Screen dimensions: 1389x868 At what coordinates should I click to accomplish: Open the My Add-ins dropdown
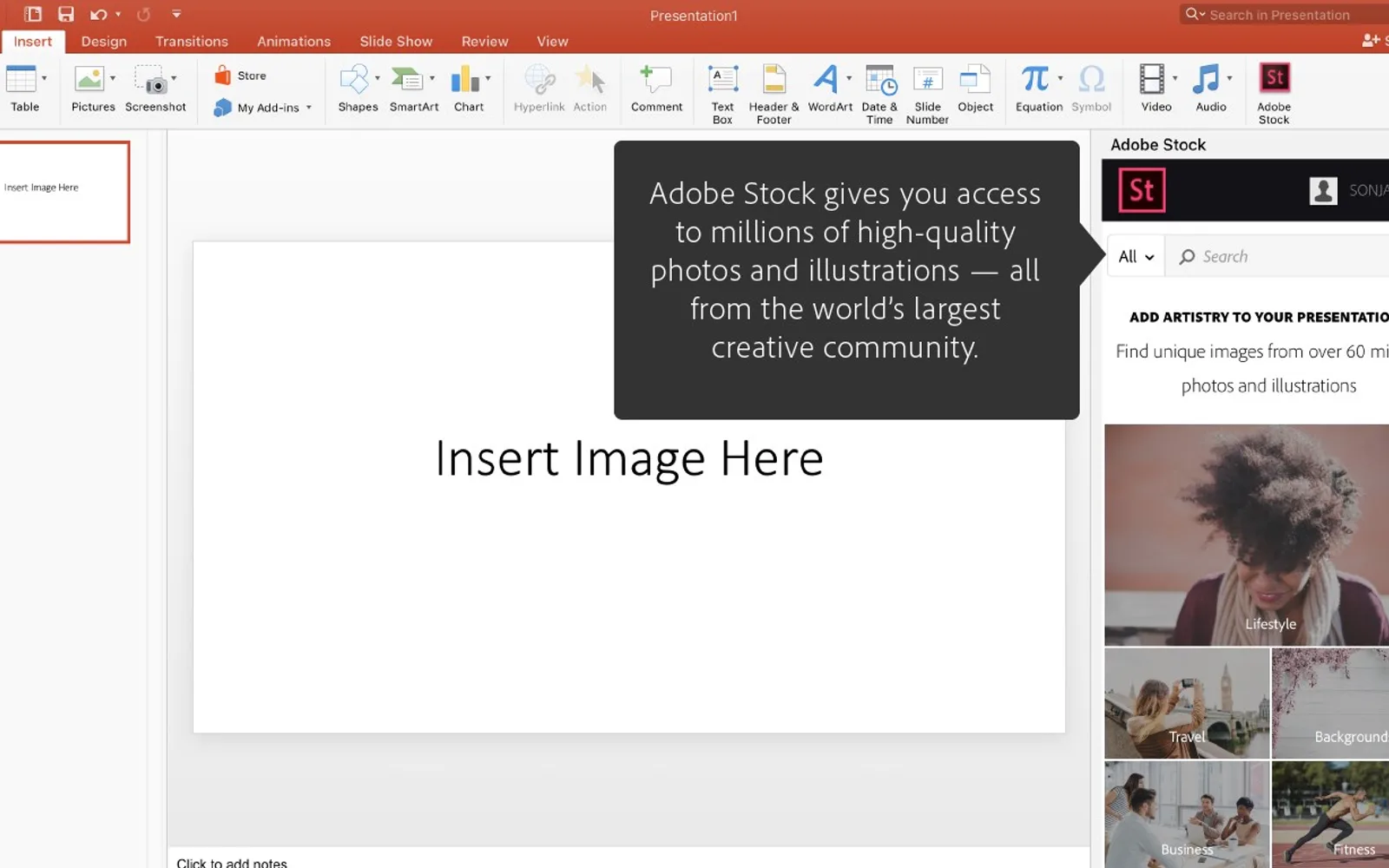click(262, 107)
